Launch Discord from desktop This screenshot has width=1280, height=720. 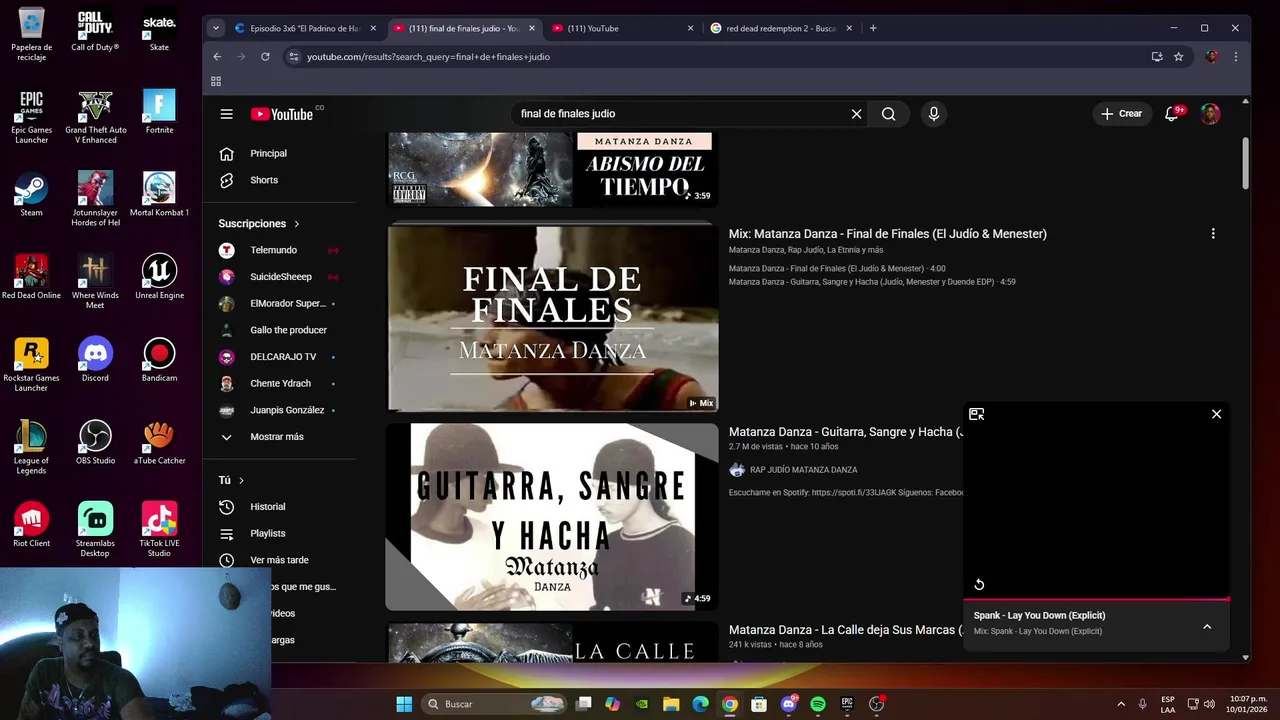click(x=95, y=360)
